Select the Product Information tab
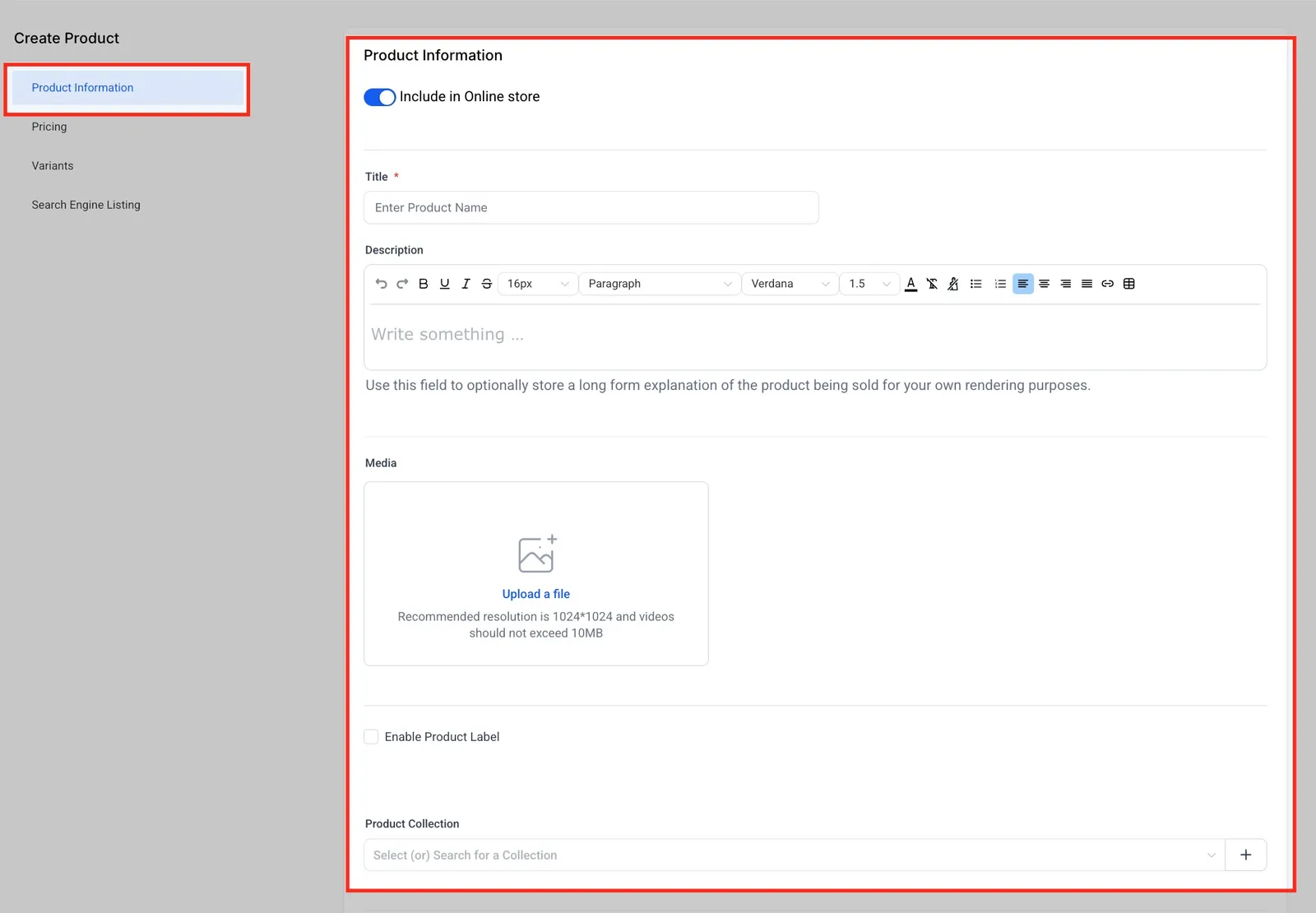The image size is (1316, 913). 128,88
